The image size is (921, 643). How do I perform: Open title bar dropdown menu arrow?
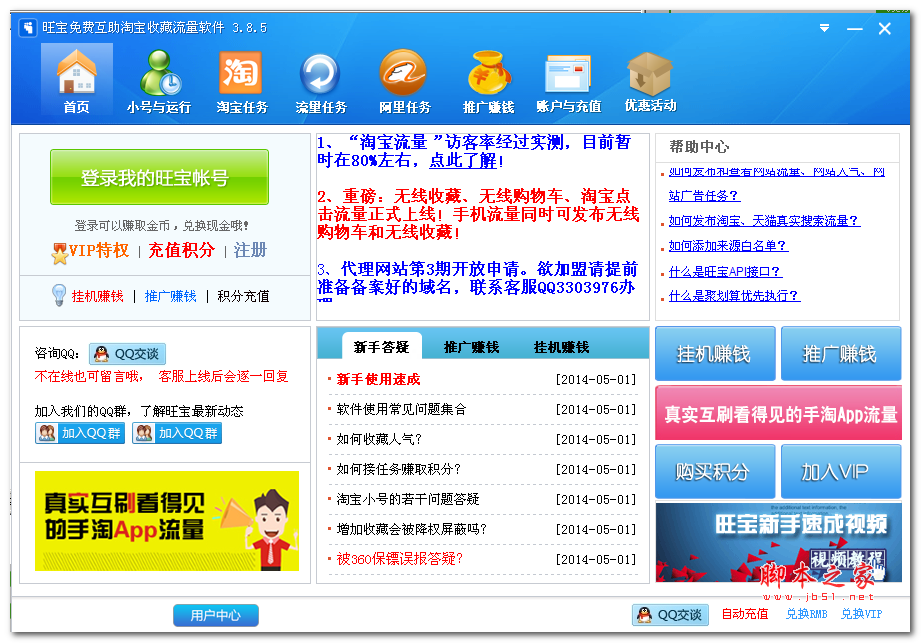pos(825,28)
